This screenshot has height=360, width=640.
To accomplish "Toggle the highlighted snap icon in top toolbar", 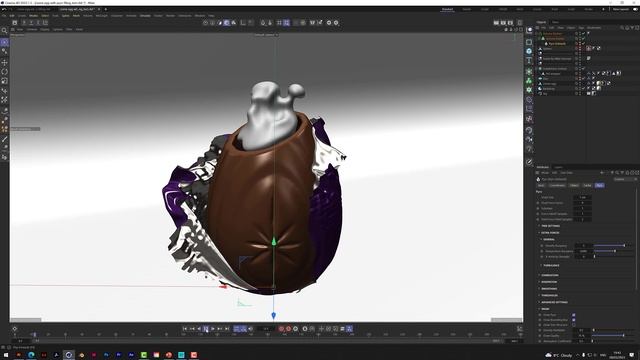I will point(287,23).
